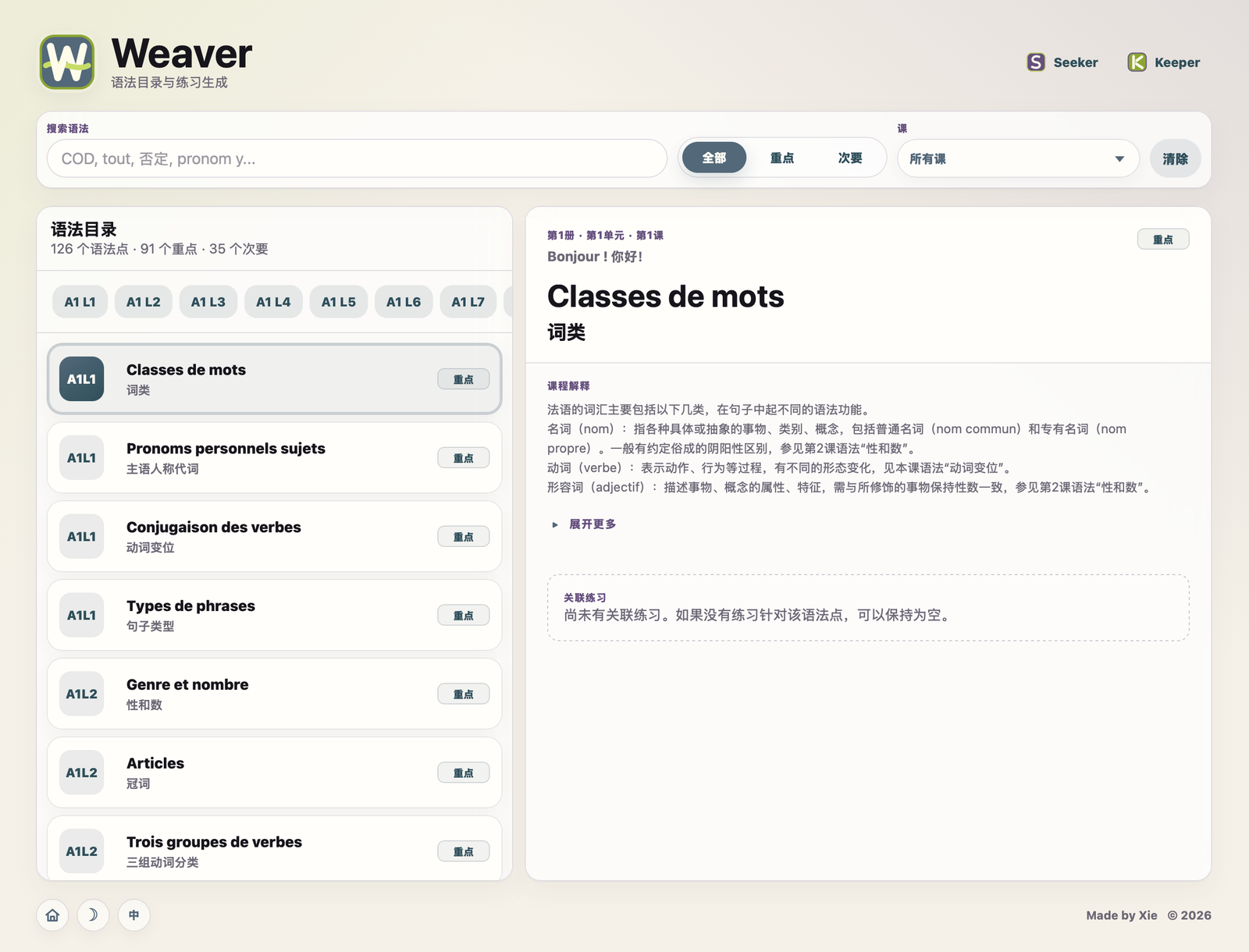Select the 重点 filter option
Image resolution: width=1249 pixels, height=952 pixels.
click(x=782, y=158)
